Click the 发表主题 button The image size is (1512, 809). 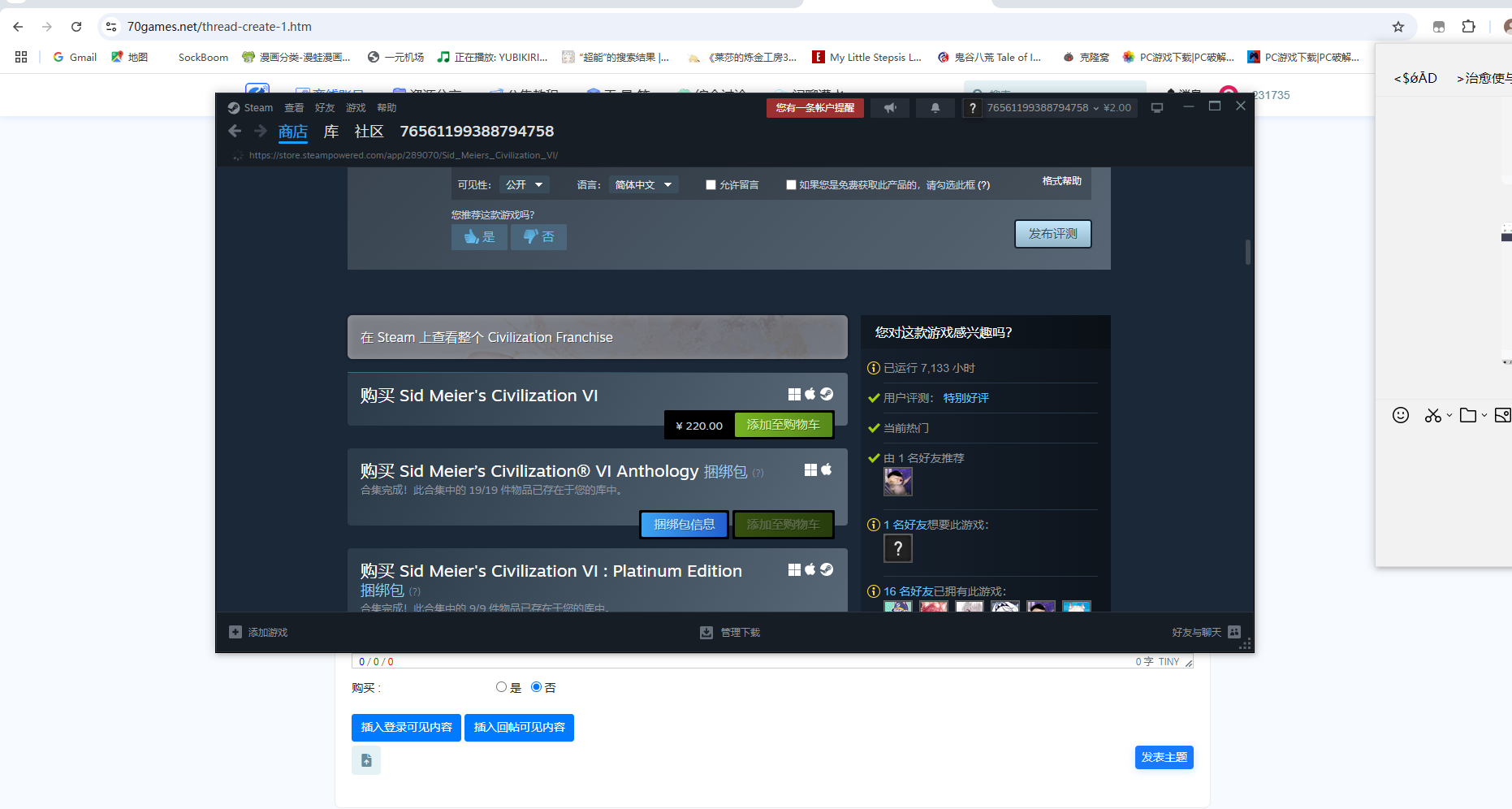[x=1164, y=757]
